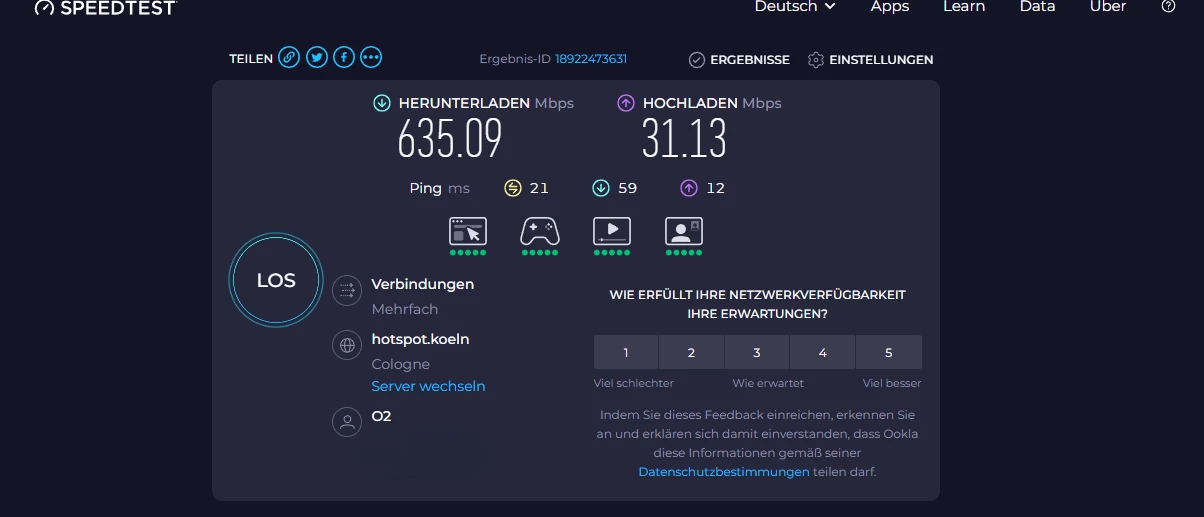Click the upload latency icon beside 12

click(689, 188)
